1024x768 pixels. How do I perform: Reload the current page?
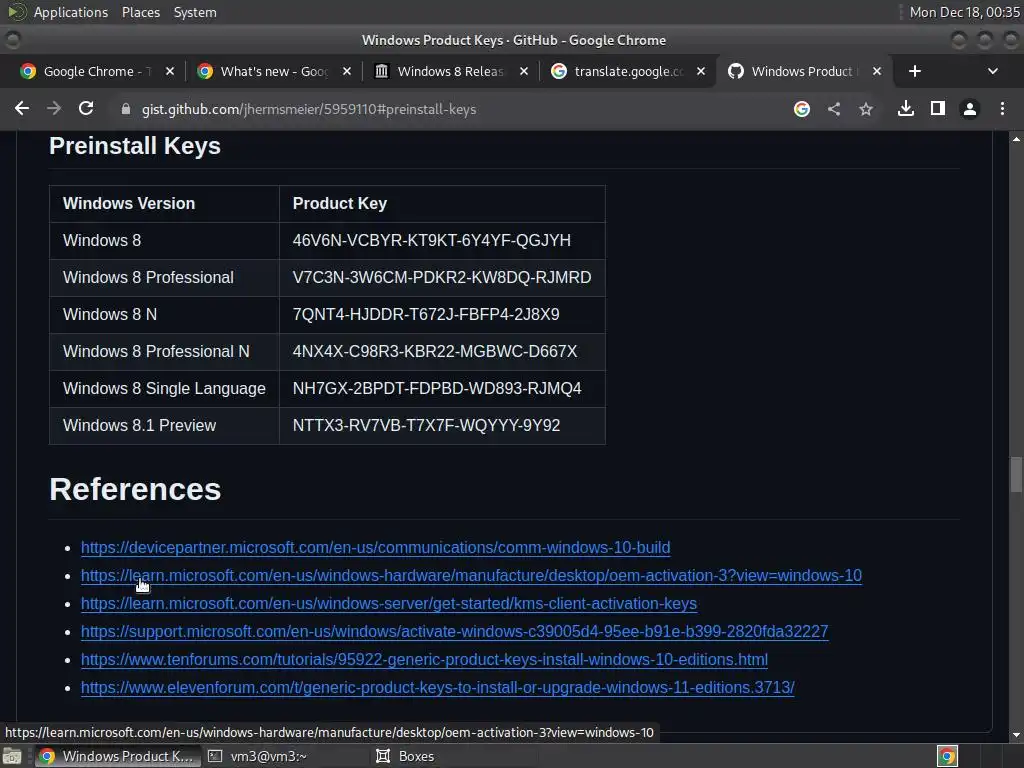[86, 109]
